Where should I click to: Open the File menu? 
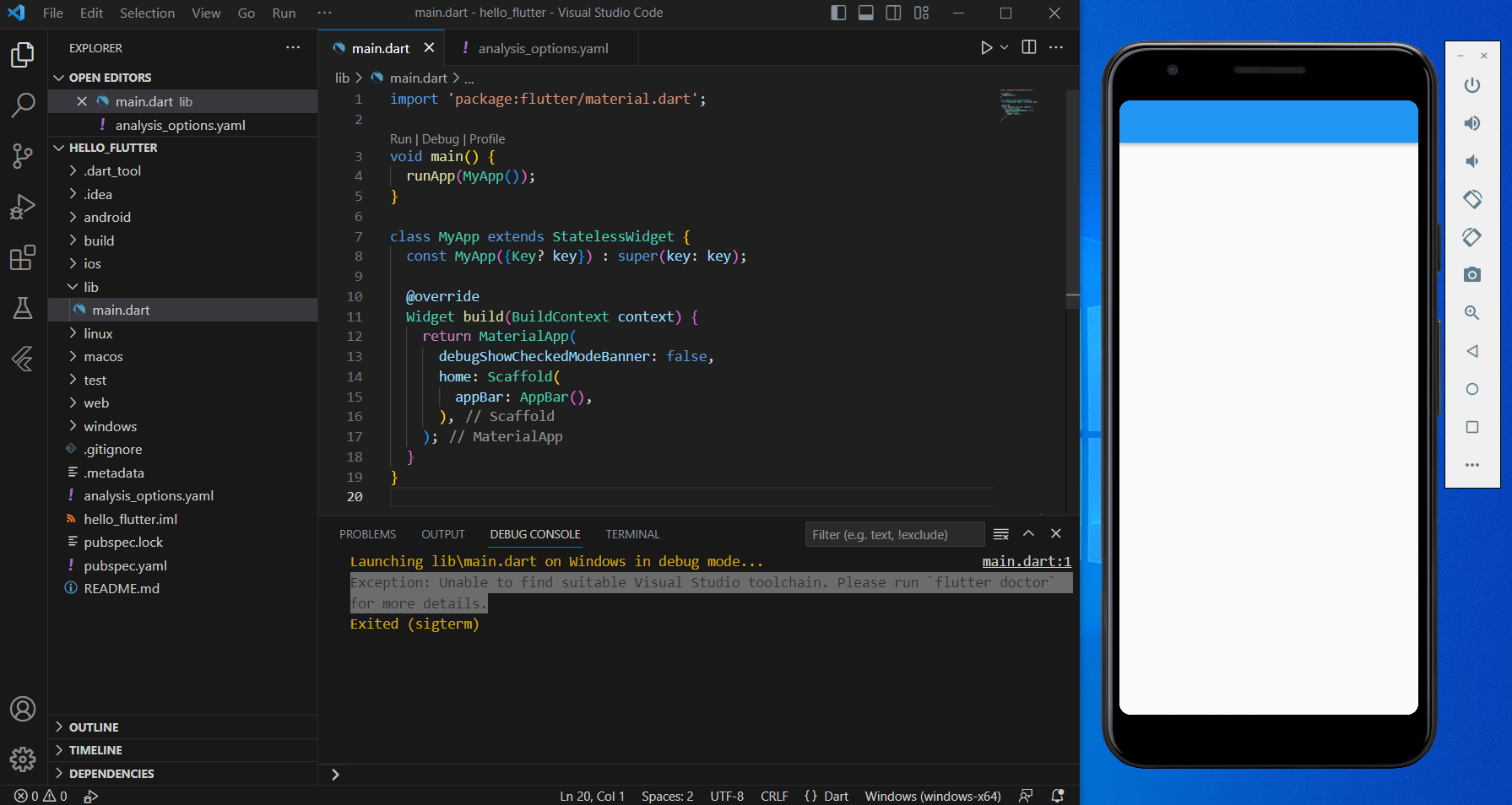tap(53, 13)
